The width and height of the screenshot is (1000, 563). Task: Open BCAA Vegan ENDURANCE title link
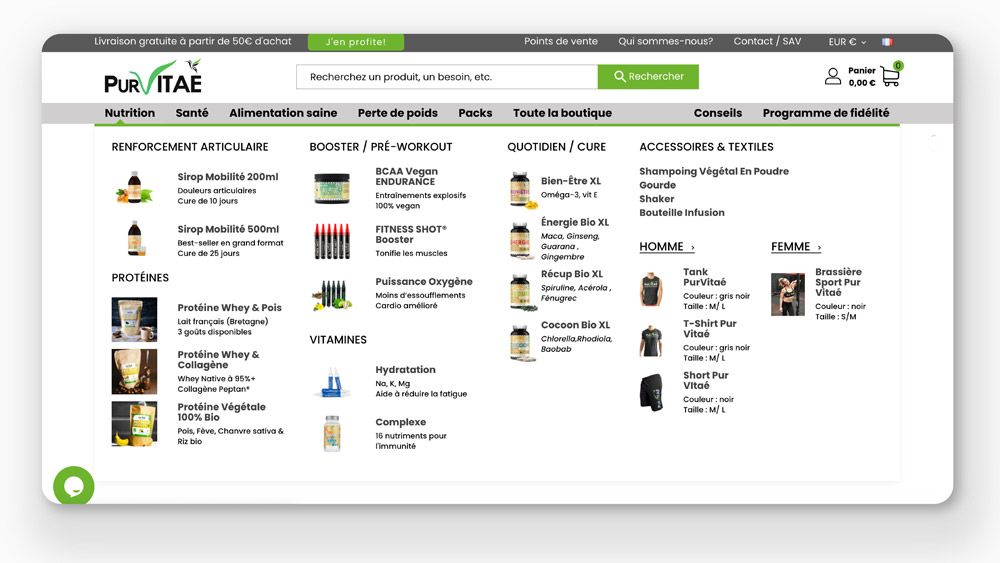[x=406, y=177]
